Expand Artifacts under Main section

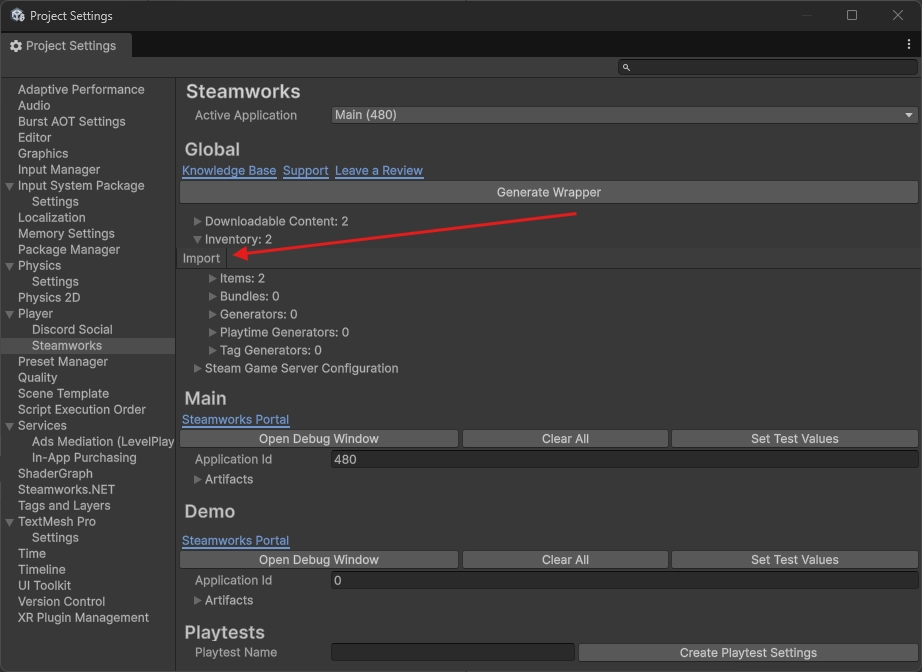coord(198,480)
